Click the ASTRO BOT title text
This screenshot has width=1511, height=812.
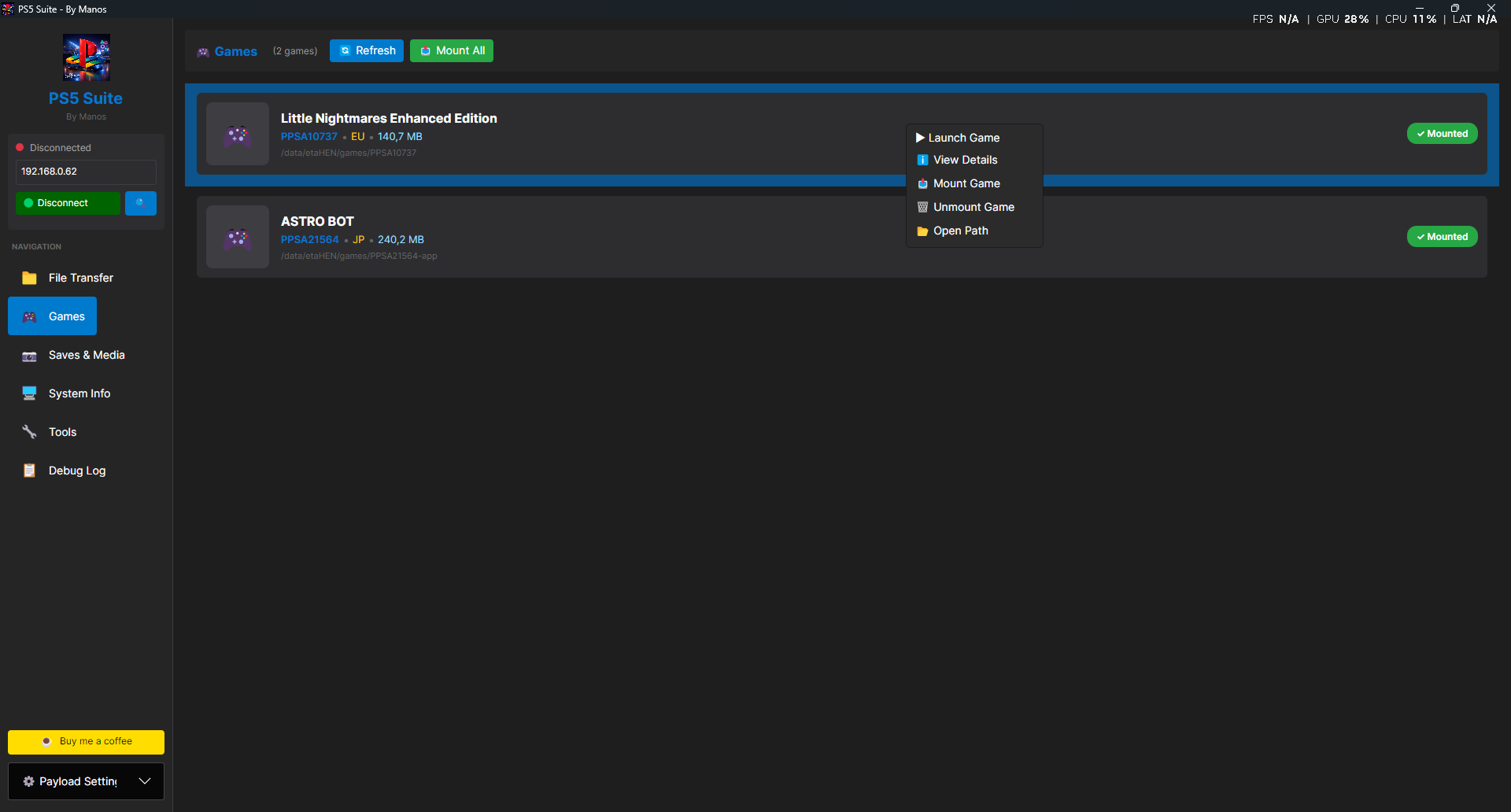pyautogui.click(x=317, y=221)
